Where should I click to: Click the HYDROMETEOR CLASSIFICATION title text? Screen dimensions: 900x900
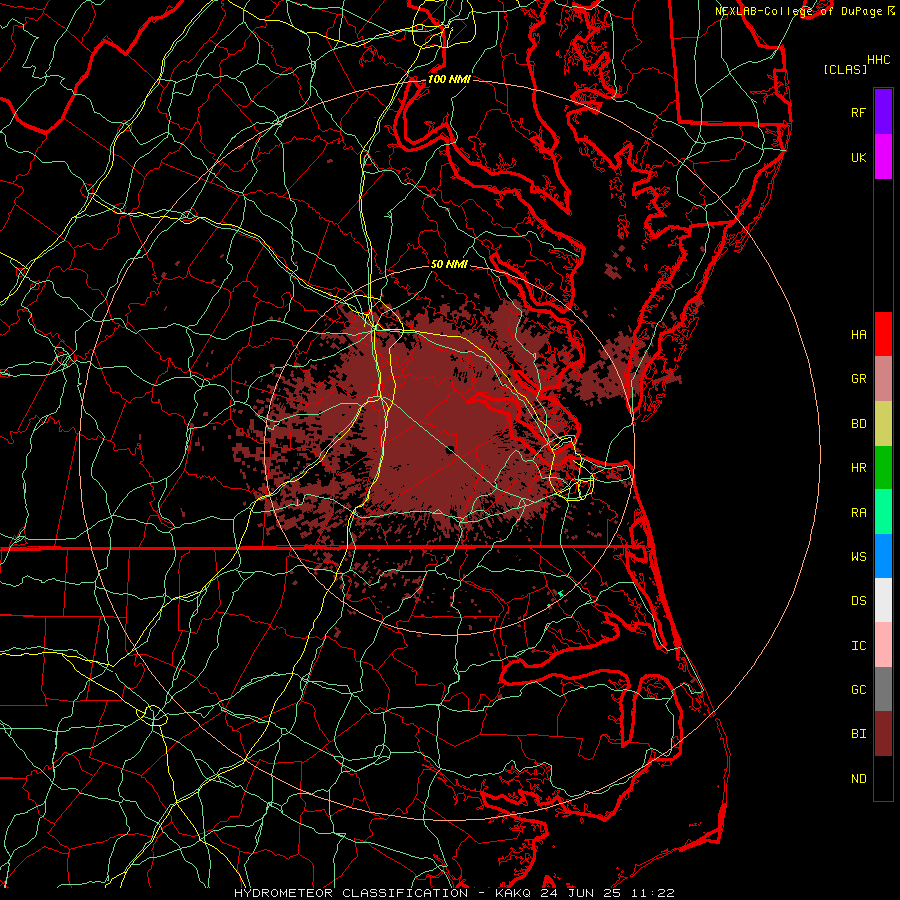point(351,893)
